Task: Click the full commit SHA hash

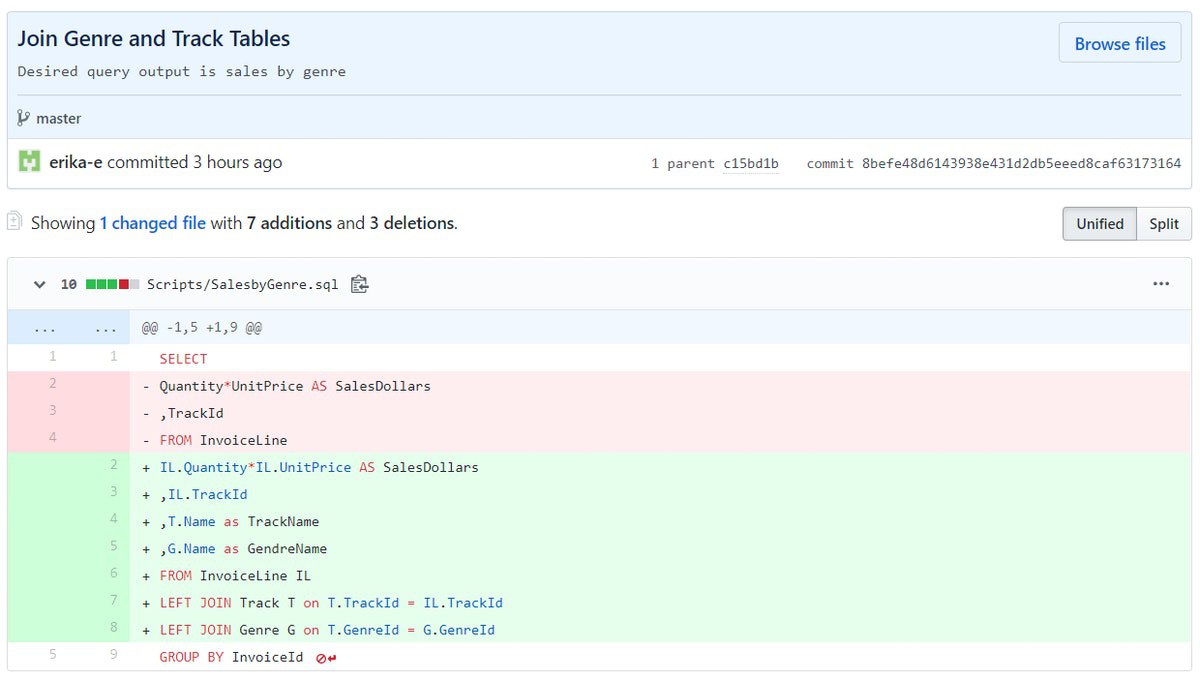Action: [x=1021, y=163]
